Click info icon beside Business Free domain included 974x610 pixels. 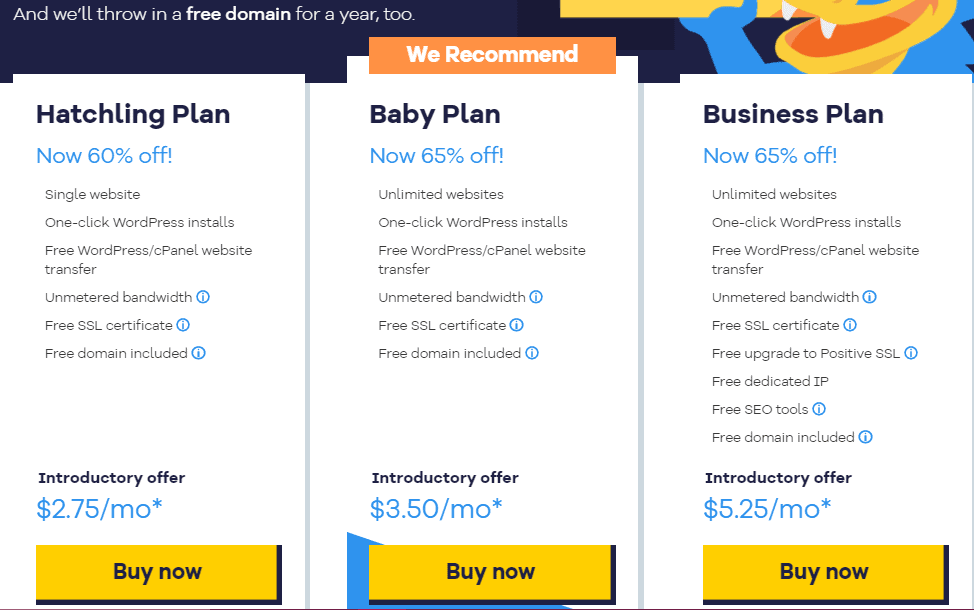click(866, 437)
